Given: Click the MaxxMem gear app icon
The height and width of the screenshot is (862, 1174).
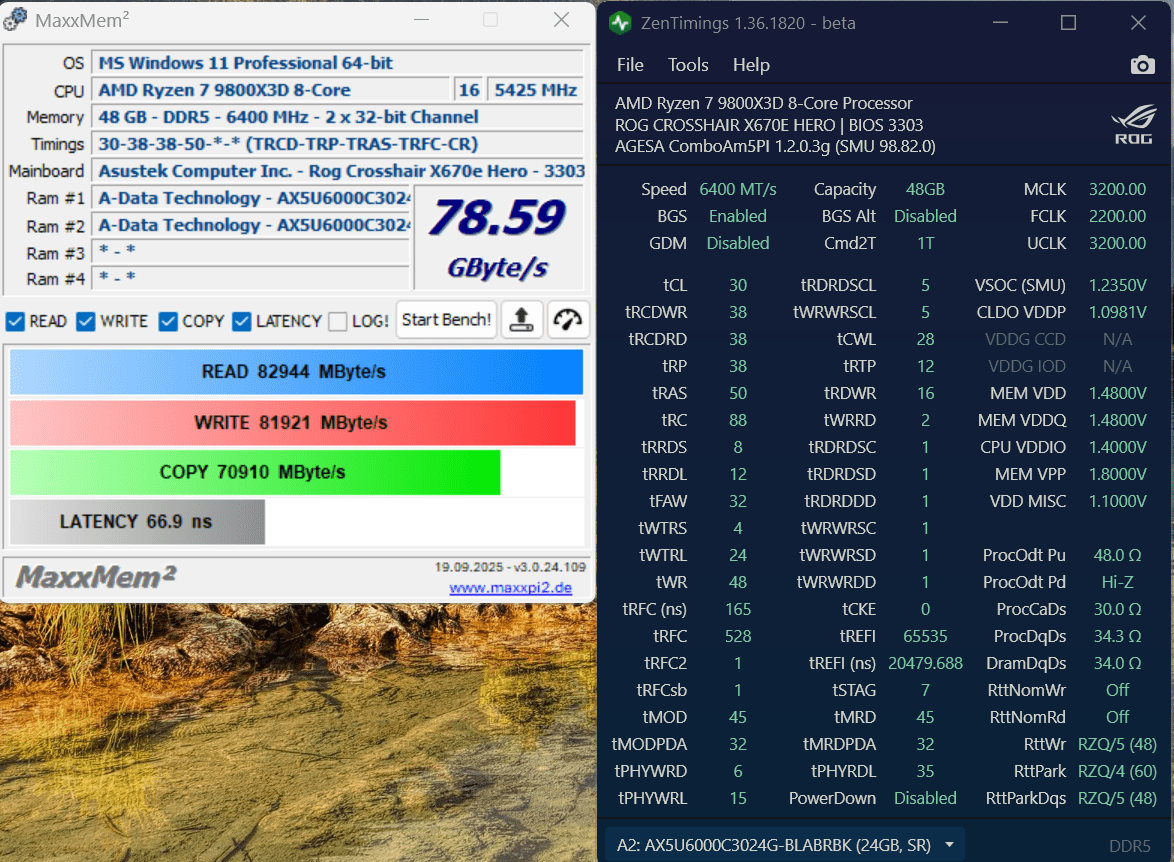Looking at the screenshot, I should [x=15, y=19].
